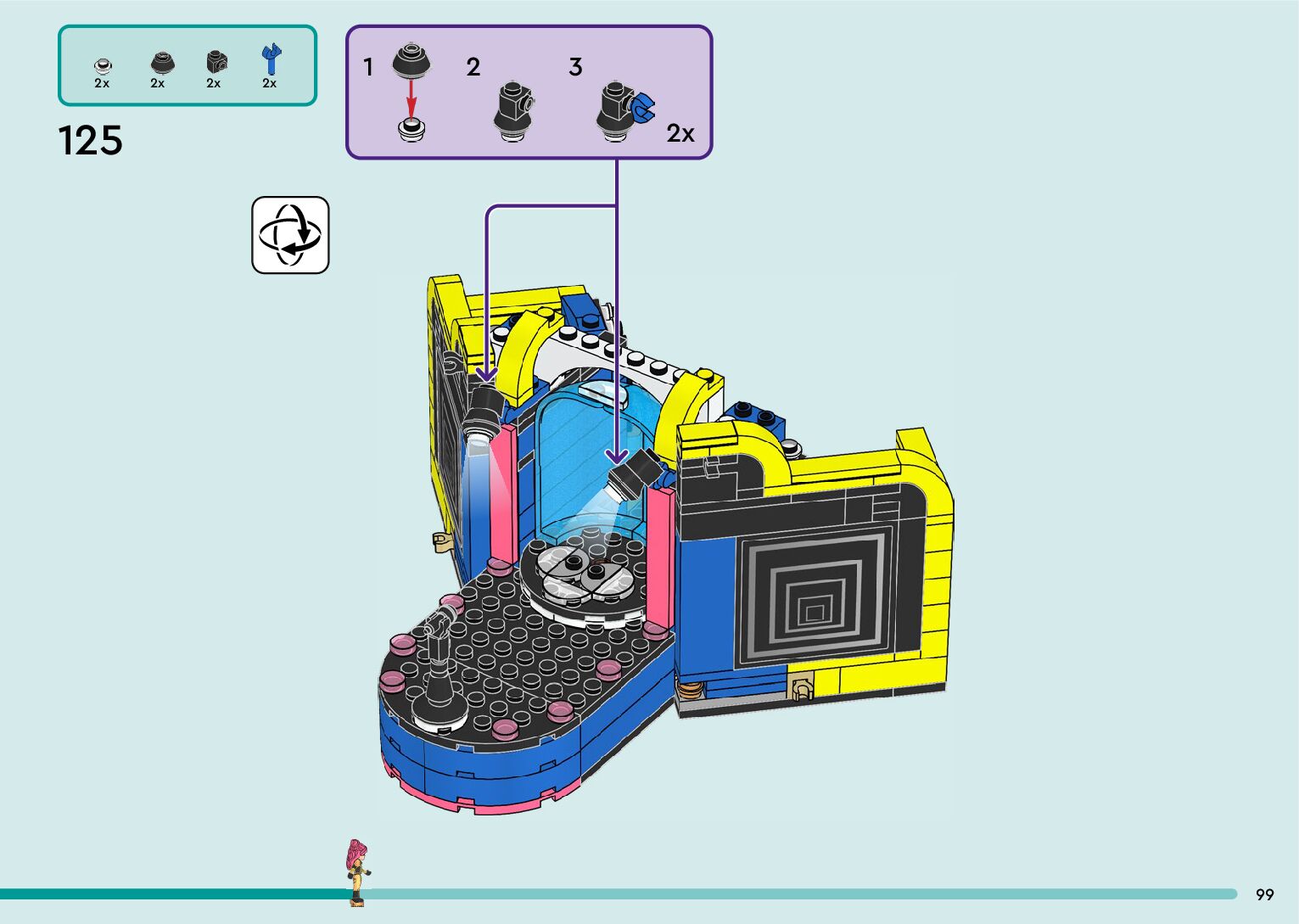Click the rotate model icon
Image resolution: width=1299 pixels, height=924 pixels.
tap(290, 235)
